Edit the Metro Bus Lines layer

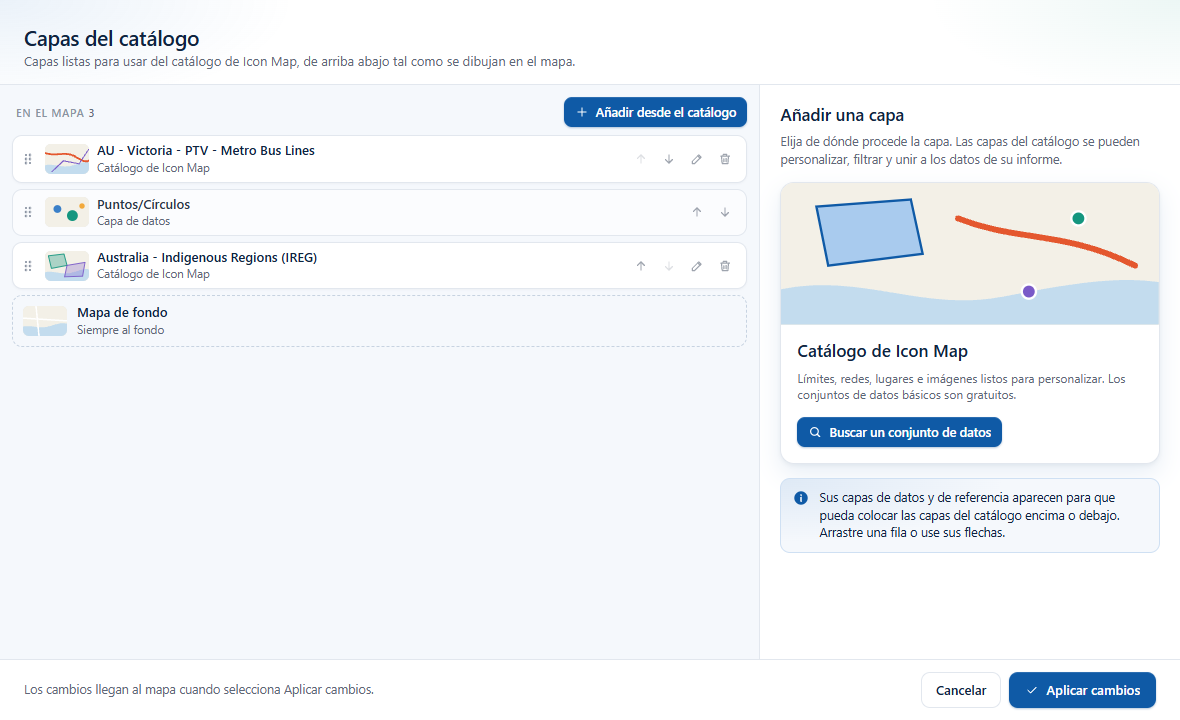tap(697, 159)
